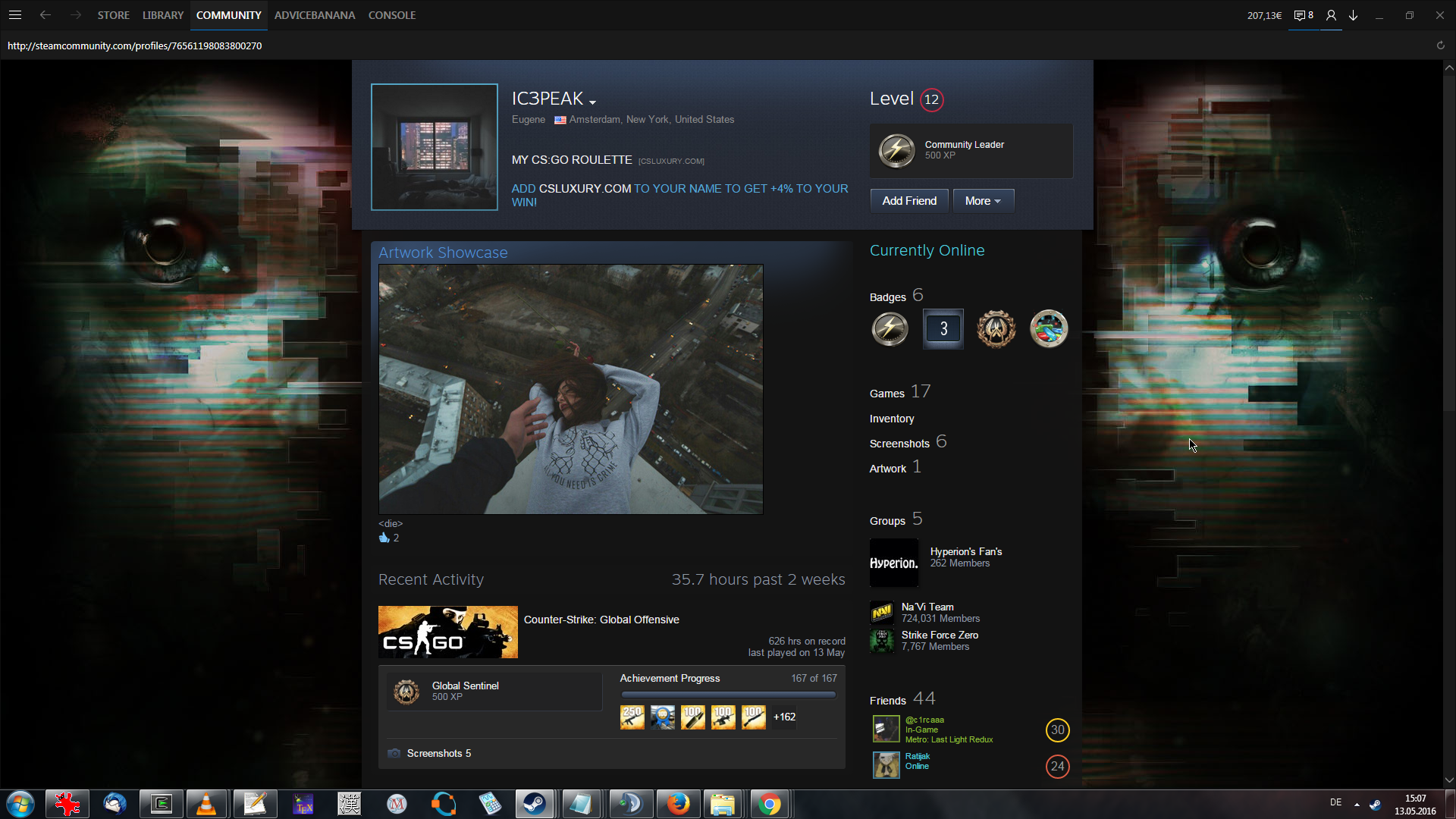
Task: Expand the +162 achievements list
Action: 784,717
